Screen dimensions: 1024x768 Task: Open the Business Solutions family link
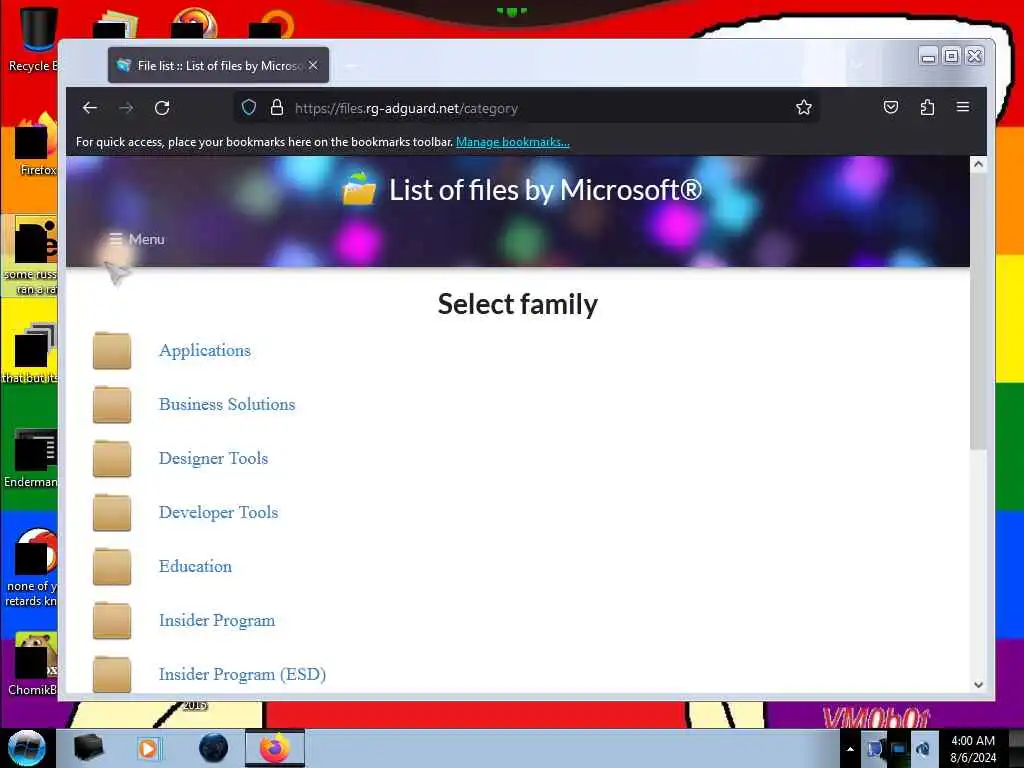(227, 404)
